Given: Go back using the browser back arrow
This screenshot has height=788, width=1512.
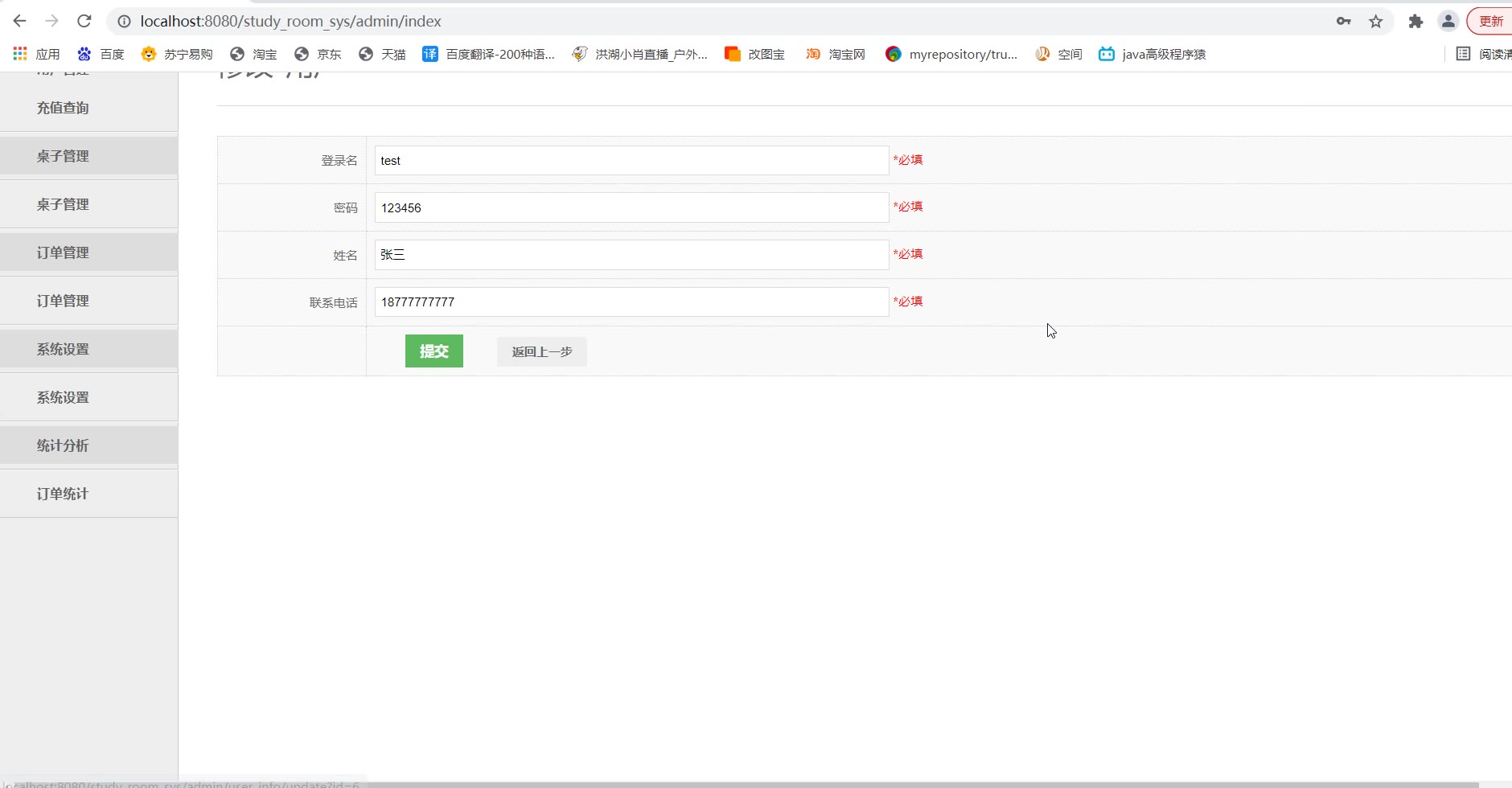Looking at the screenshot, I should pos(20,21).
